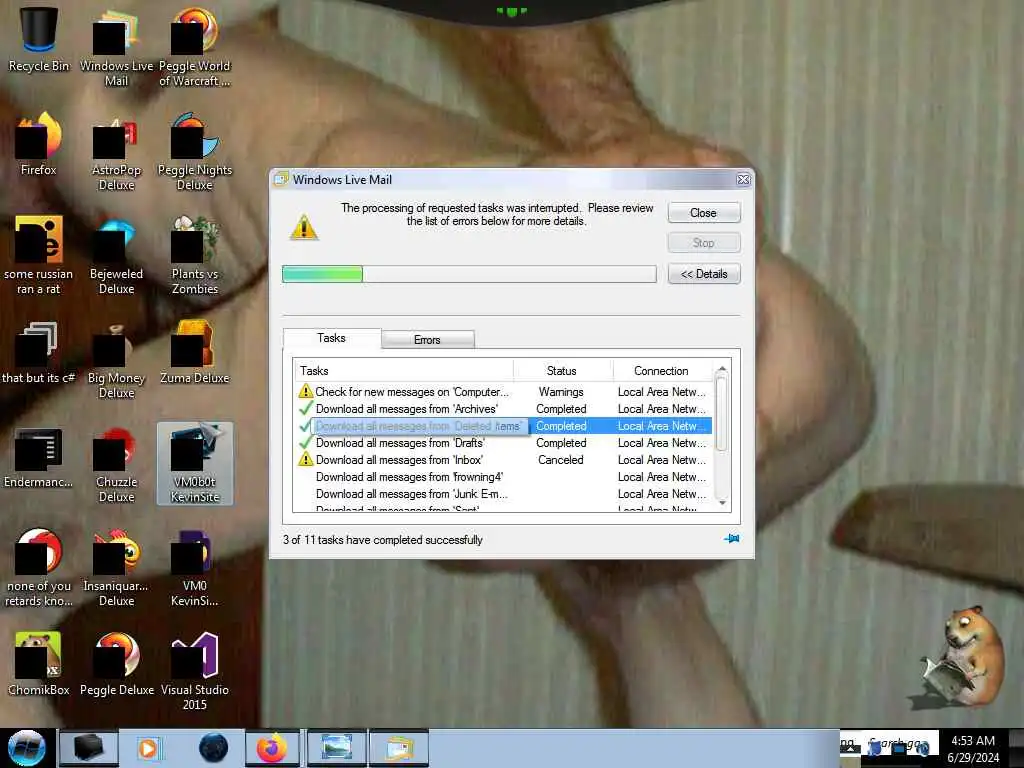
Task: Select the 'none of you' desktop icon
Action: [39, 567]
